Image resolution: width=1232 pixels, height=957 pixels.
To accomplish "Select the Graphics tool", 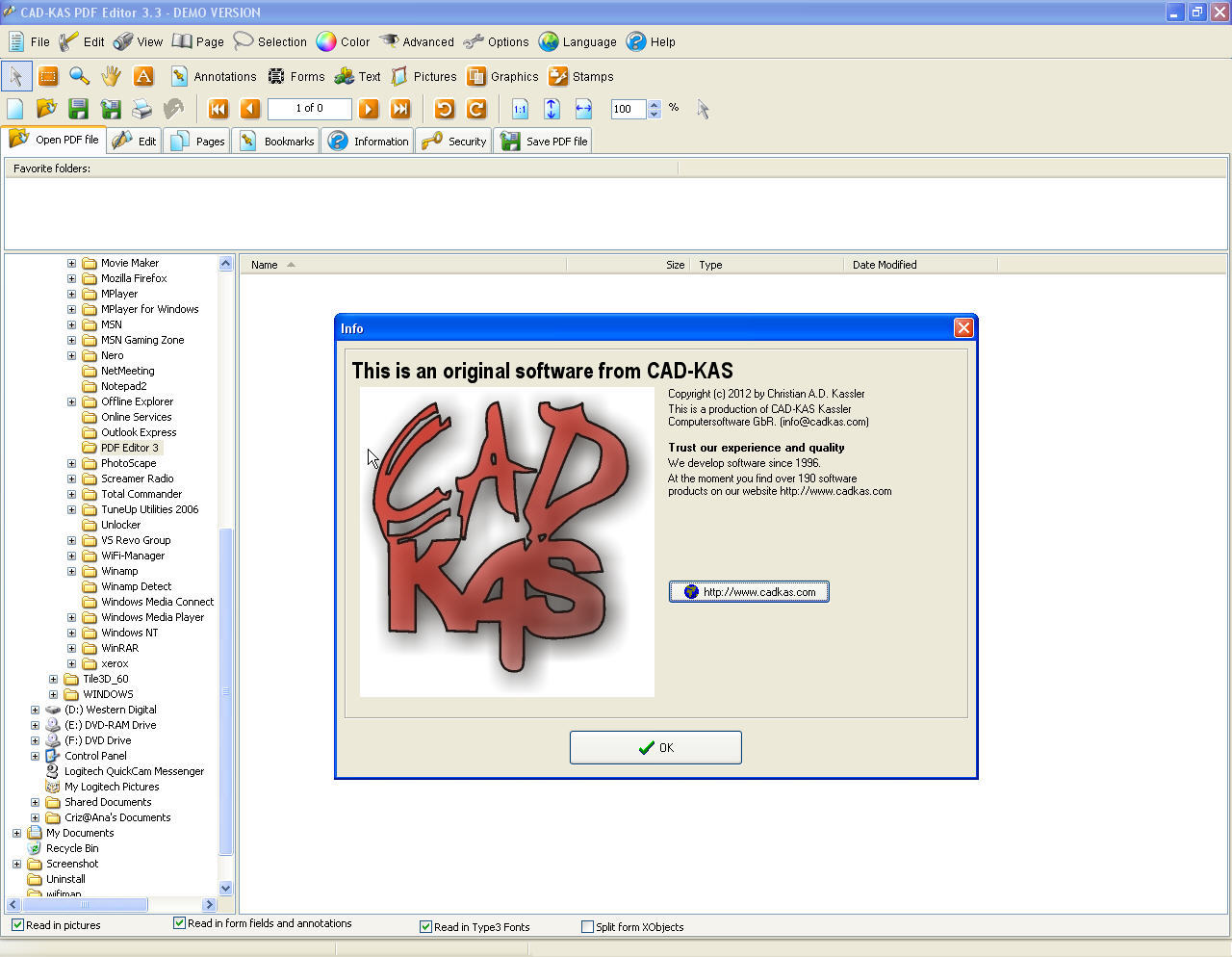I will pyautogui.click(x=501, y=76).
